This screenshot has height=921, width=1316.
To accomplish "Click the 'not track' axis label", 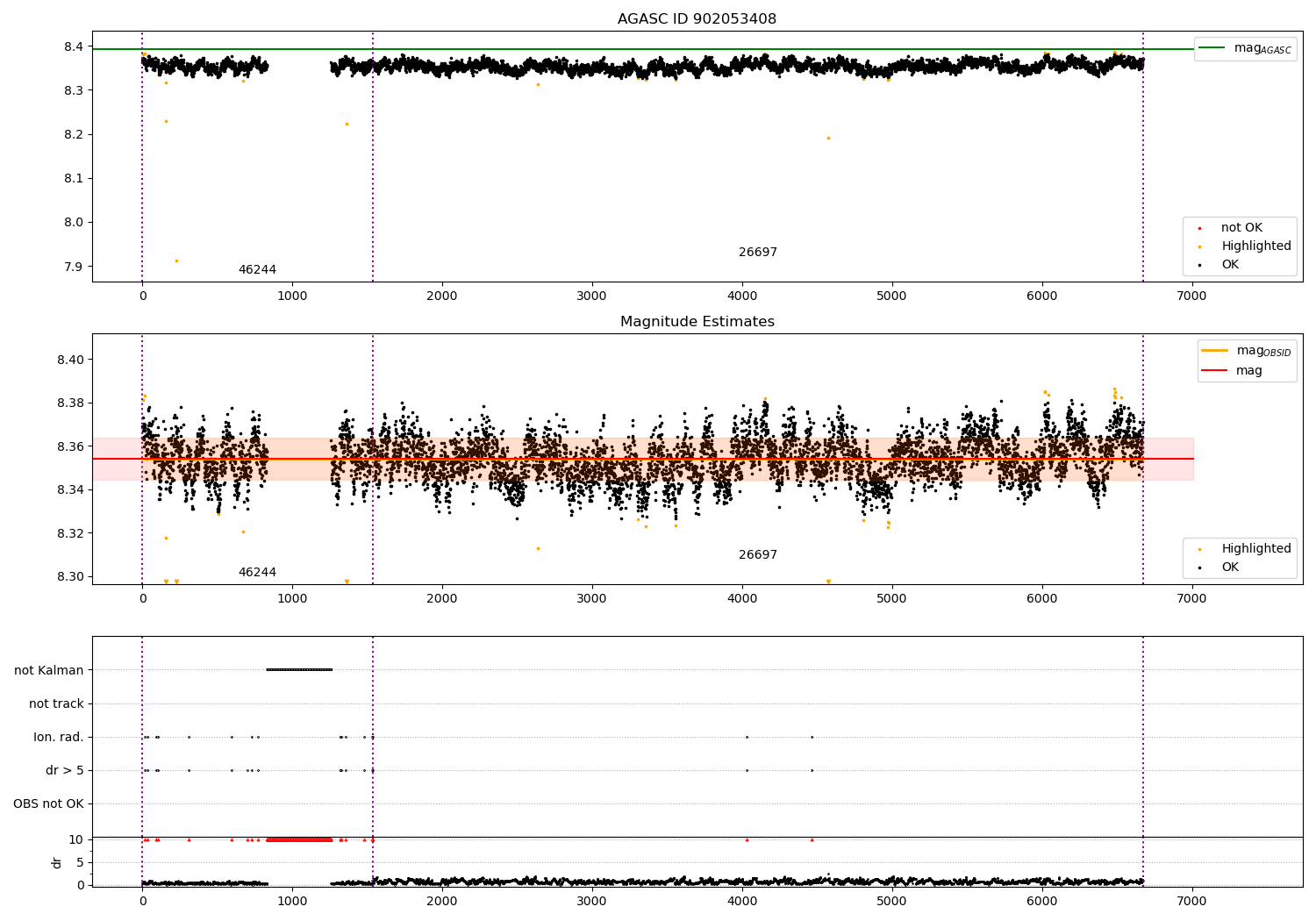I will pos(56,703).
